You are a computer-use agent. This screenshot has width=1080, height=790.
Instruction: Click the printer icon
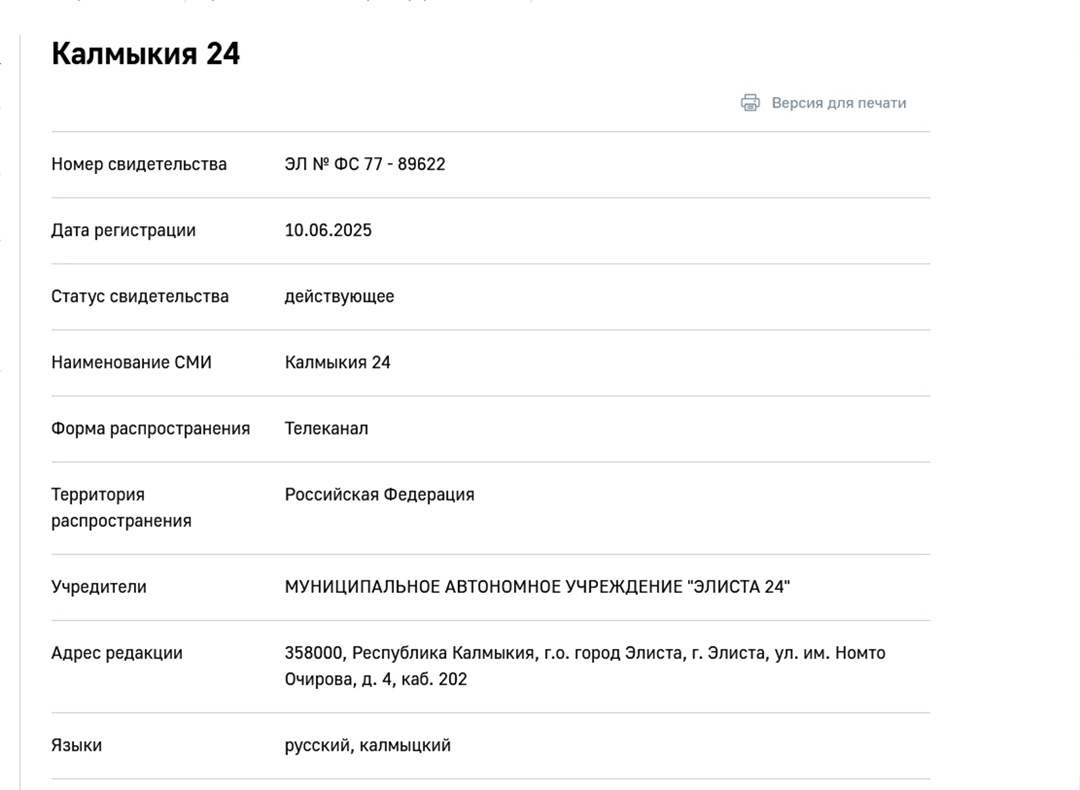click(x=750, y=103)
